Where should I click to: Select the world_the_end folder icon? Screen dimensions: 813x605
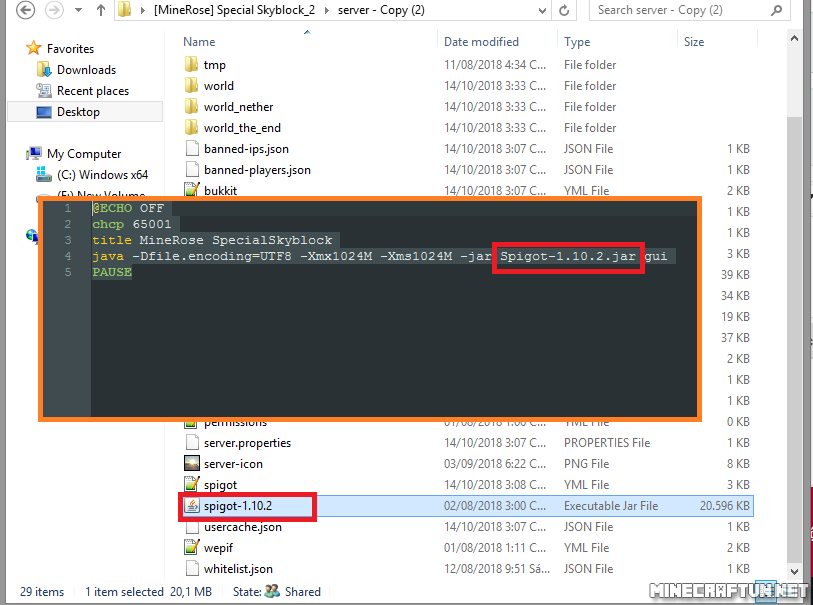pyautogui.click(x=191, y=127)
